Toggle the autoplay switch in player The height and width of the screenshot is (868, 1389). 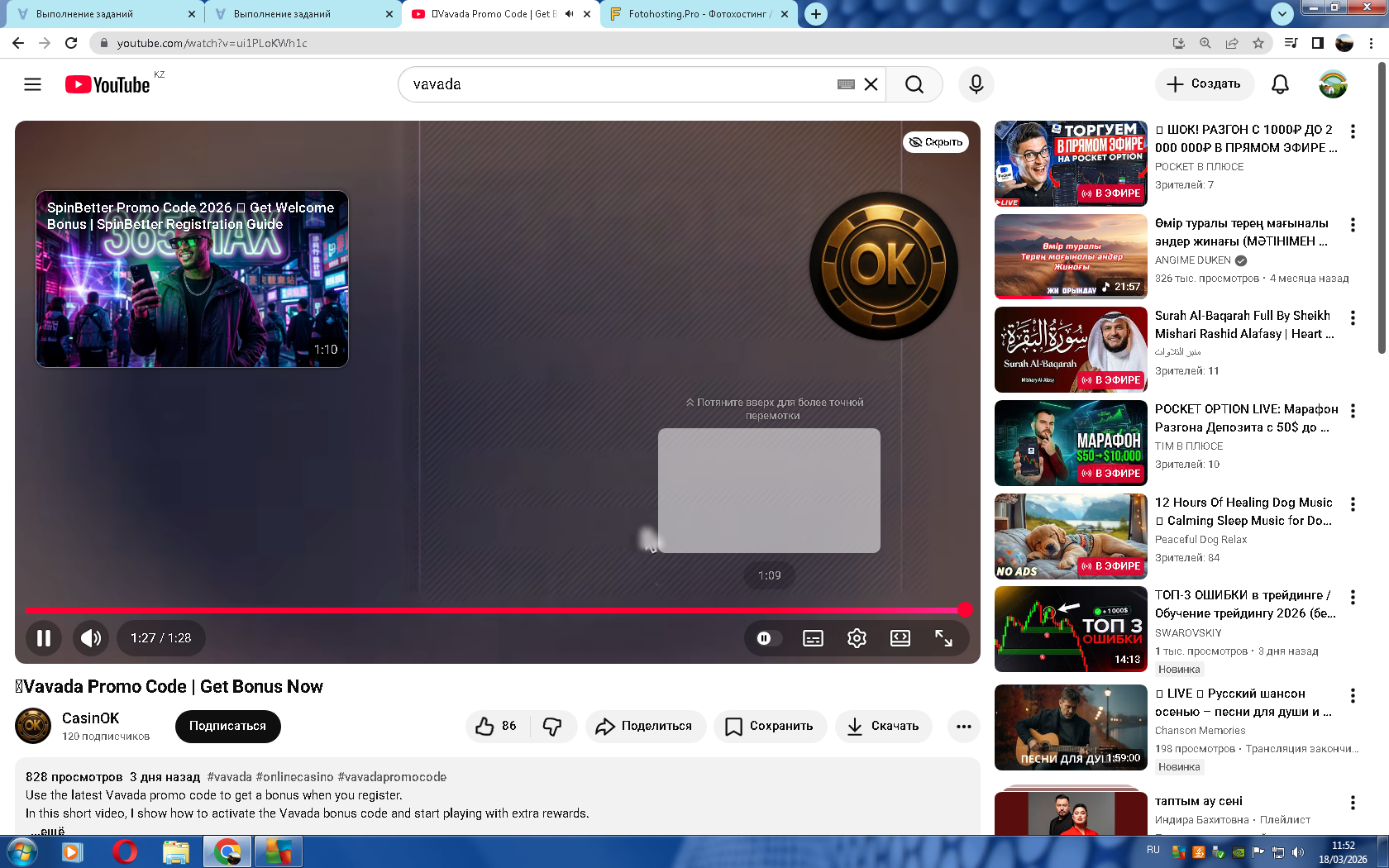coord(765,638)
